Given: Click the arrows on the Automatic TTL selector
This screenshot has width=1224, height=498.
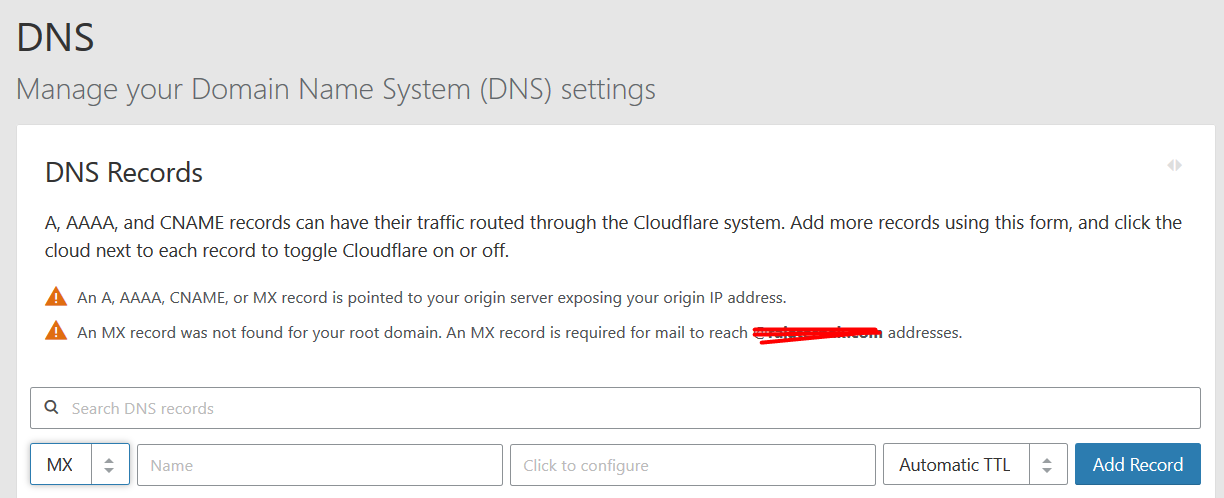Looking at the screenshot, I should [x=1047, y=465].
